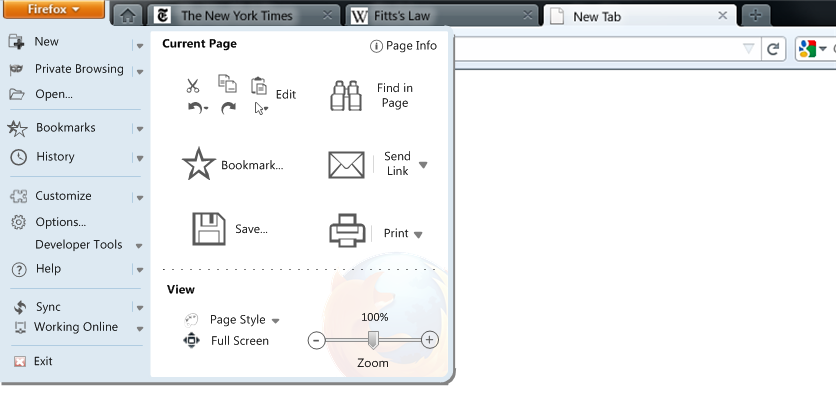
Task: Click the Customize puzzle piece icon
Action: click(18, 196)
